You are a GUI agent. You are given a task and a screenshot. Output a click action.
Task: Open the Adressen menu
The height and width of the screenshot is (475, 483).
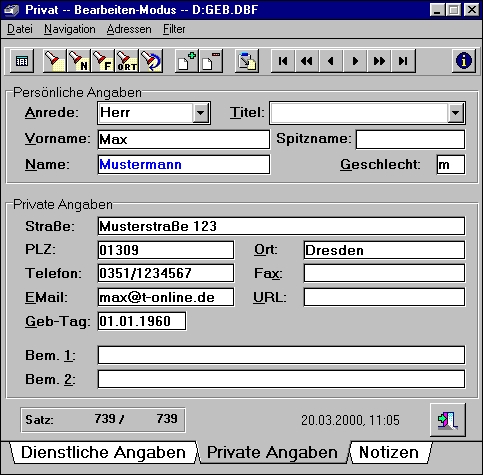pyautogui.click(x=129, y=29)
